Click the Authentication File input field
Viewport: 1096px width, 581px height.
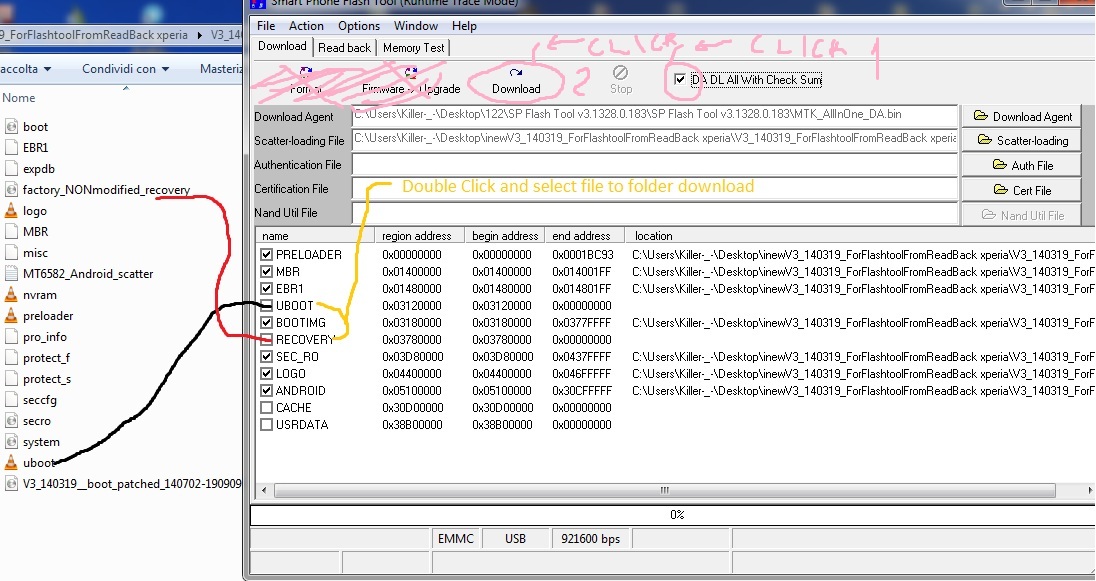coord(654,164)
